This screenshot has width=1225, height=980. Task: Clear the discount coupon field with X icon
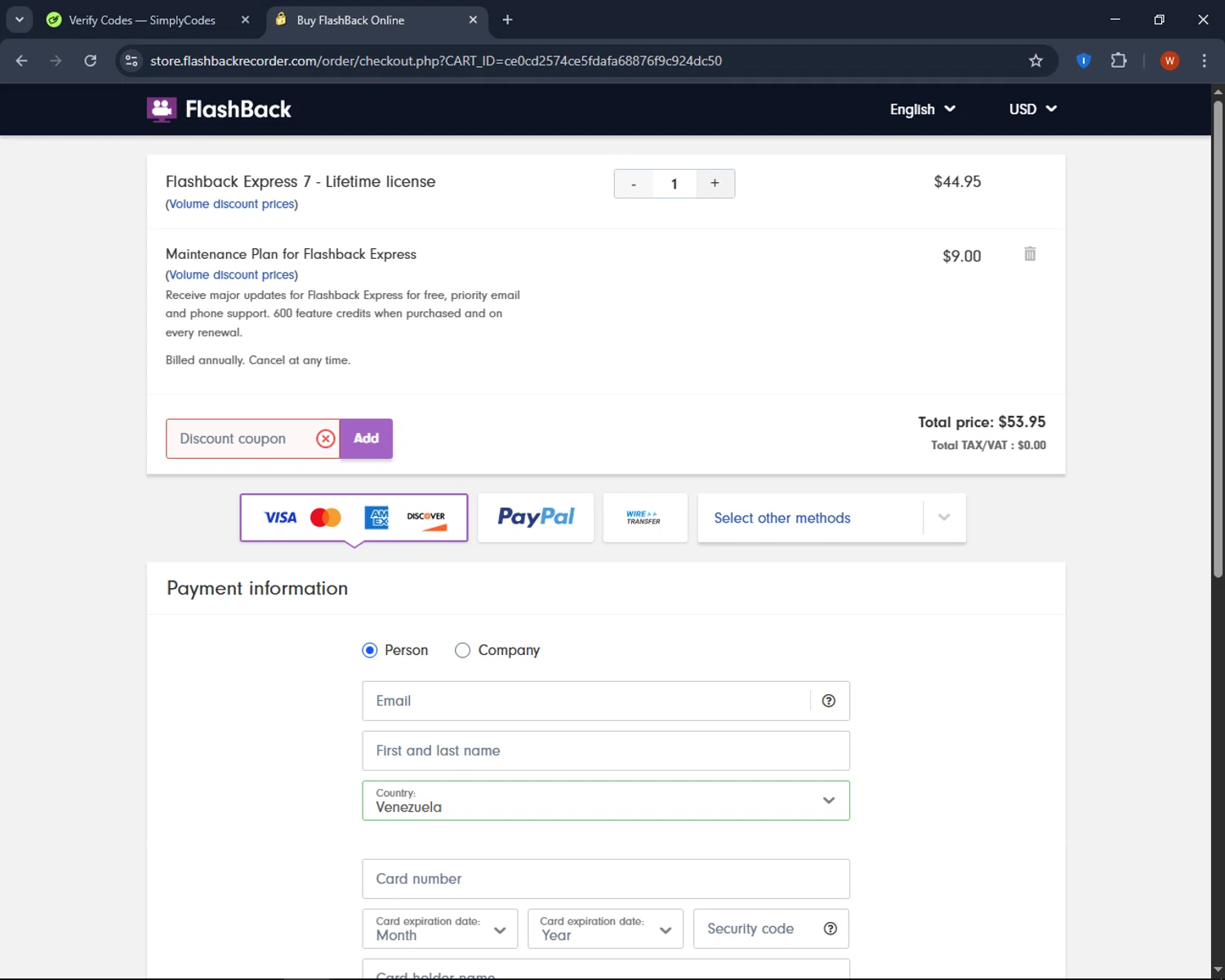pyautogui.click(x=325, y=439)
